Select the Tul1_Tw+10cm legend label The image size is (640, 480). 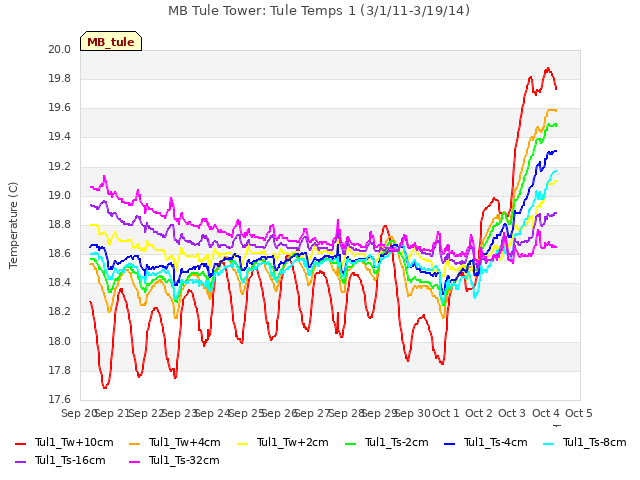click(x=74, y=442)
